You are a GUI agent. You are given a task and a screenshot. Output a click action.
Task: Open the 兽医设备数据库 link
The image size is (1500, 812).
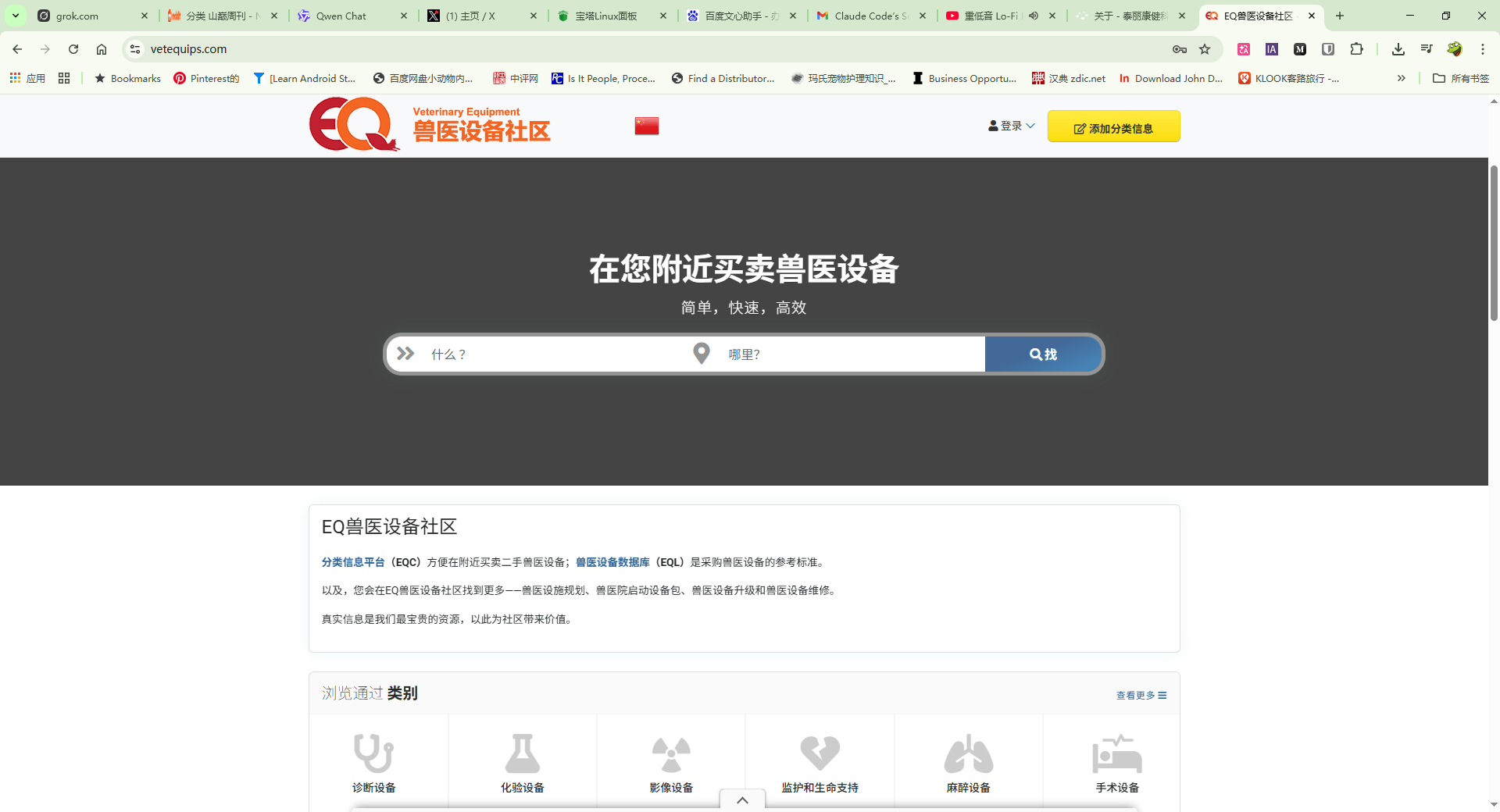(612, 562)
